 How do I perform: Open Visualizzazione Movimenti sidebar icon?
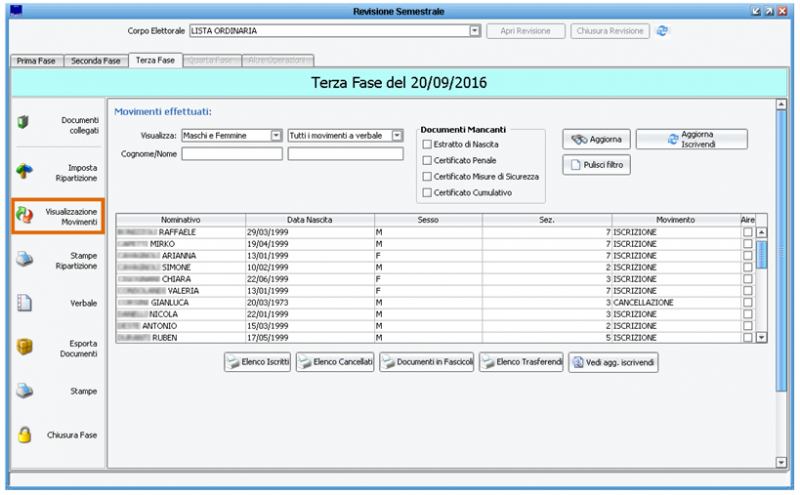pyautogui.click(x=24, y=215)
